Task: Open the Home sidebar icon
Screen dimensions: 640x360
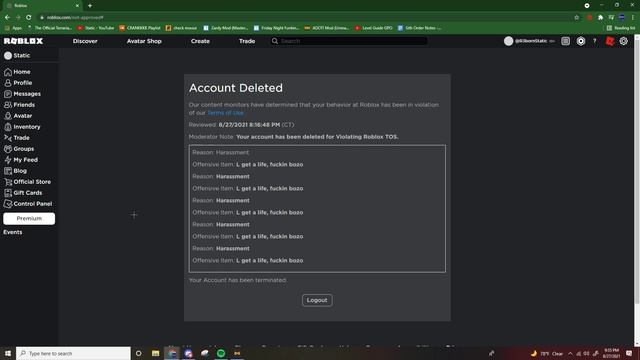Action: pos(8,72)
